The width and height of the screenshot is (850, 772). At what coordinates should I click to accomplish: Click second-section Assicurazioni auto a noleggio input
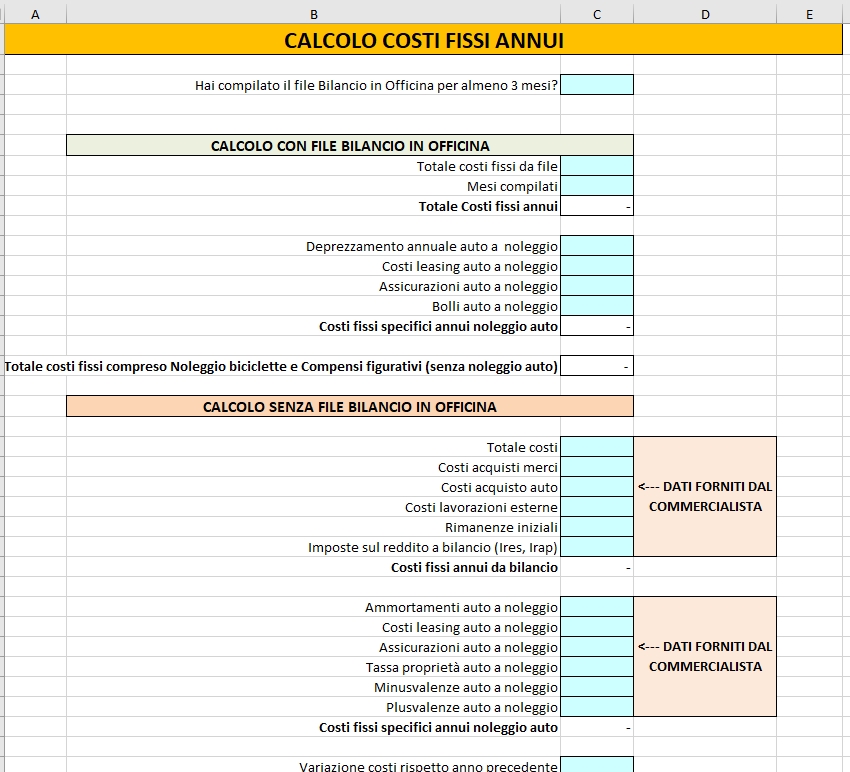(x=597, y=647)
